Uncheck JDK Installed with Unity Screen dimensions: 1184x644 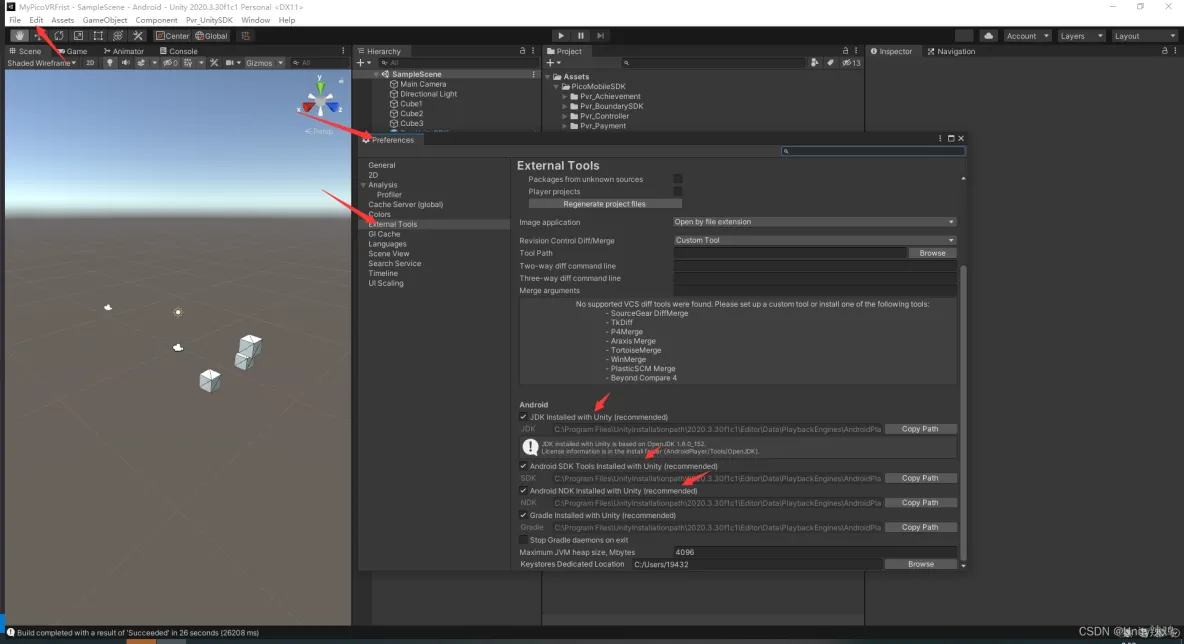click(x=523, y=417)
